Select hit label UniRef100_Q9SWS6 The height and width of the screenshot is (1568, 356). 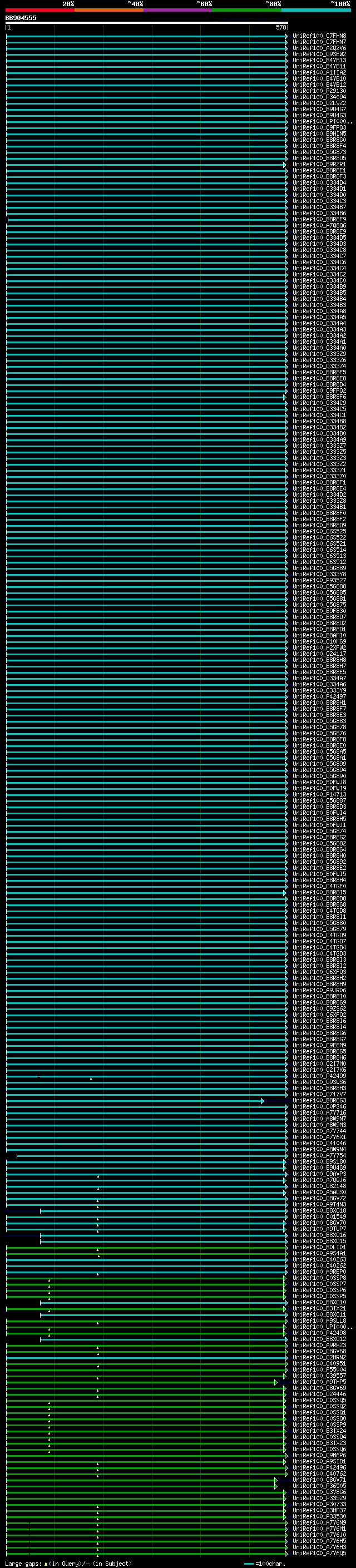tap(319, 1082)
